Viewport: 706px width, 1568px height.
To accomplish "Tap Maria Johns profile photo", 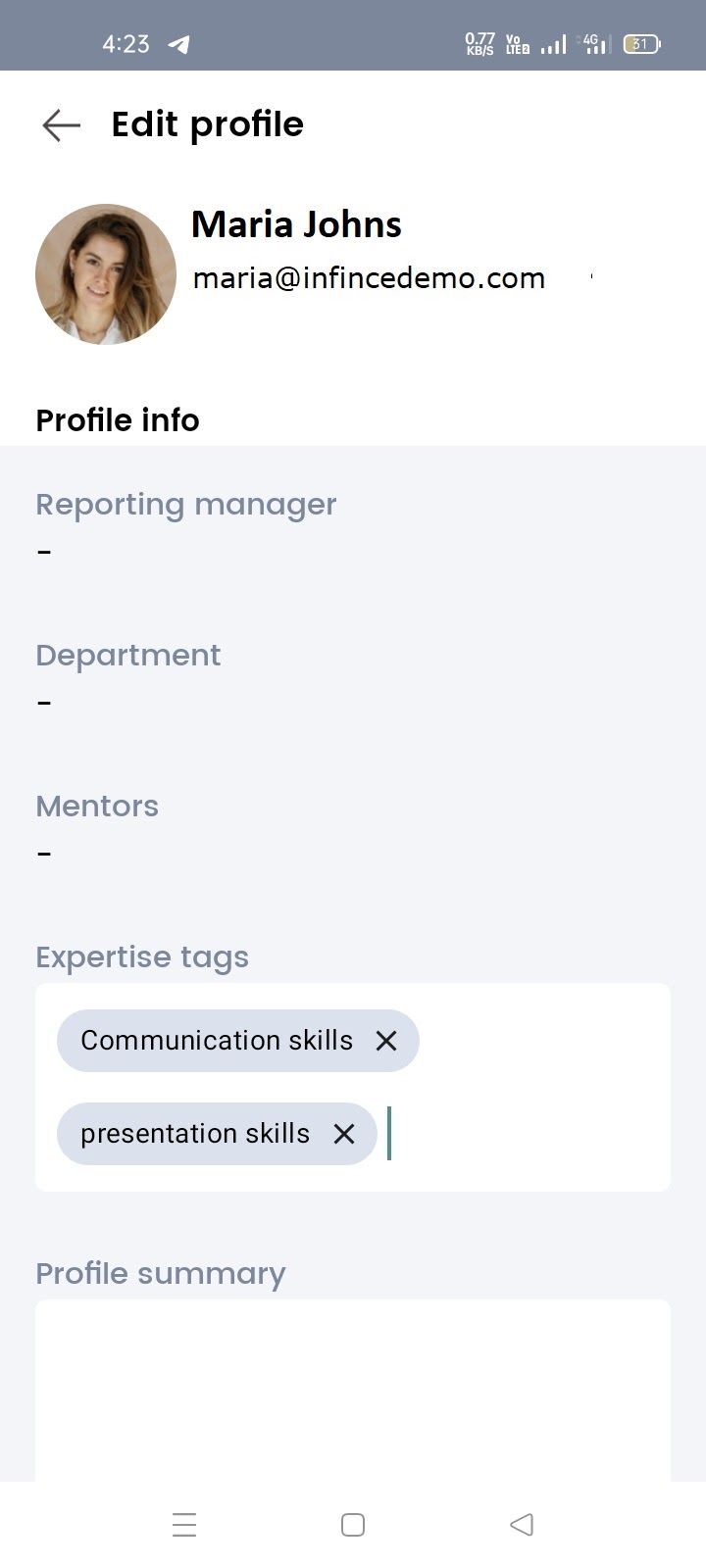I will pos(106,274).
